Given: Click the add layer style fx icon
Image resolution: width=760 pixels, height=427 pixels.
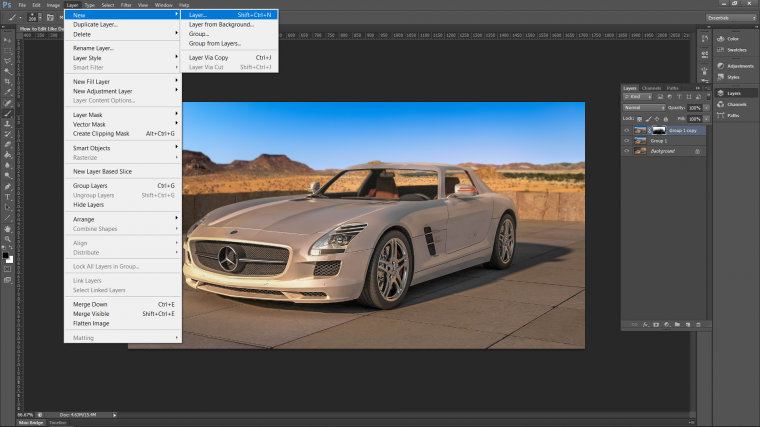Looking at the screenshot, I should 646,325.
